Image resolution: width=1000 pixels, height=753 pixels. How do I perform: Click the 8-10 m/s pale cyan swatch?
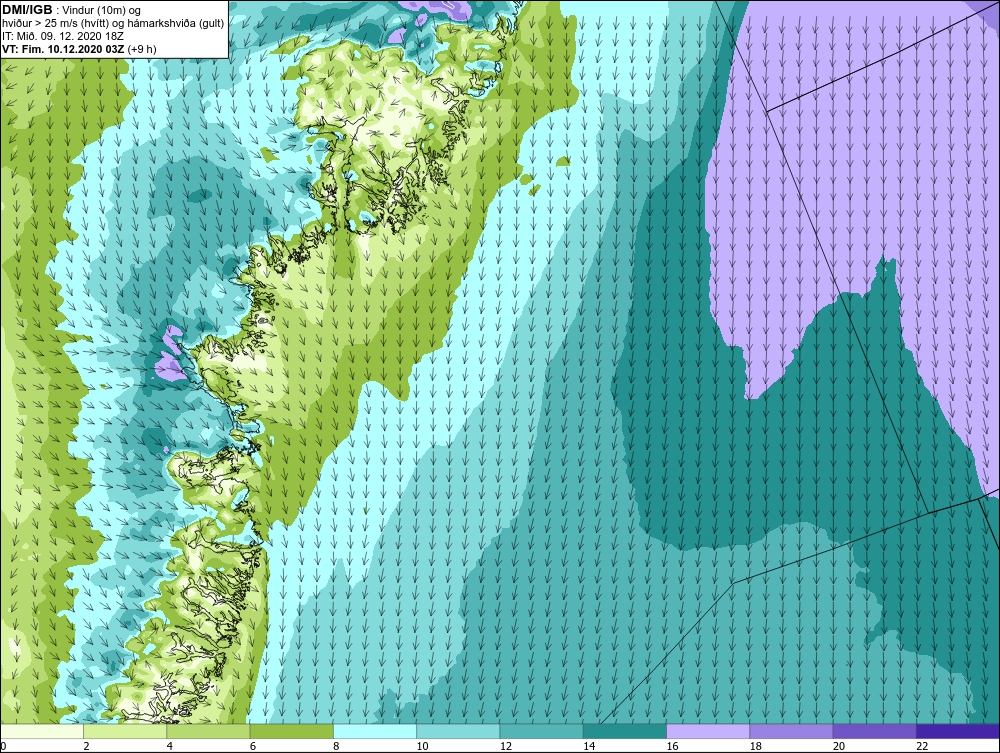[375, 731]
